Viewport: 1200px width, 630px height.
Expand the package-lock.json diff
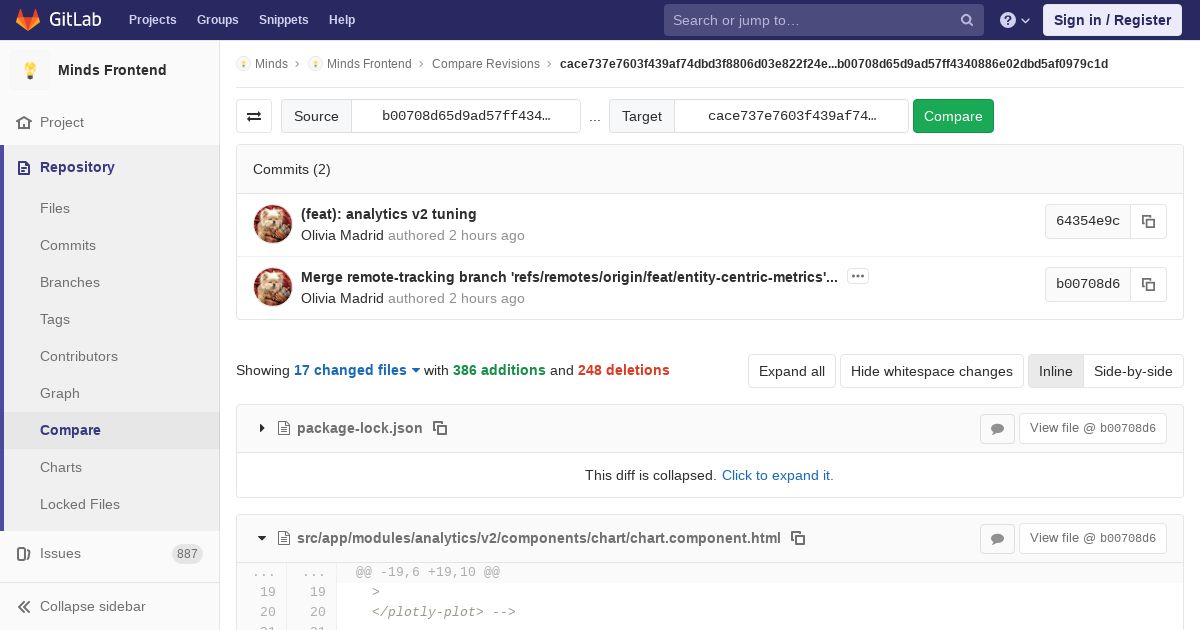[262, 428]
